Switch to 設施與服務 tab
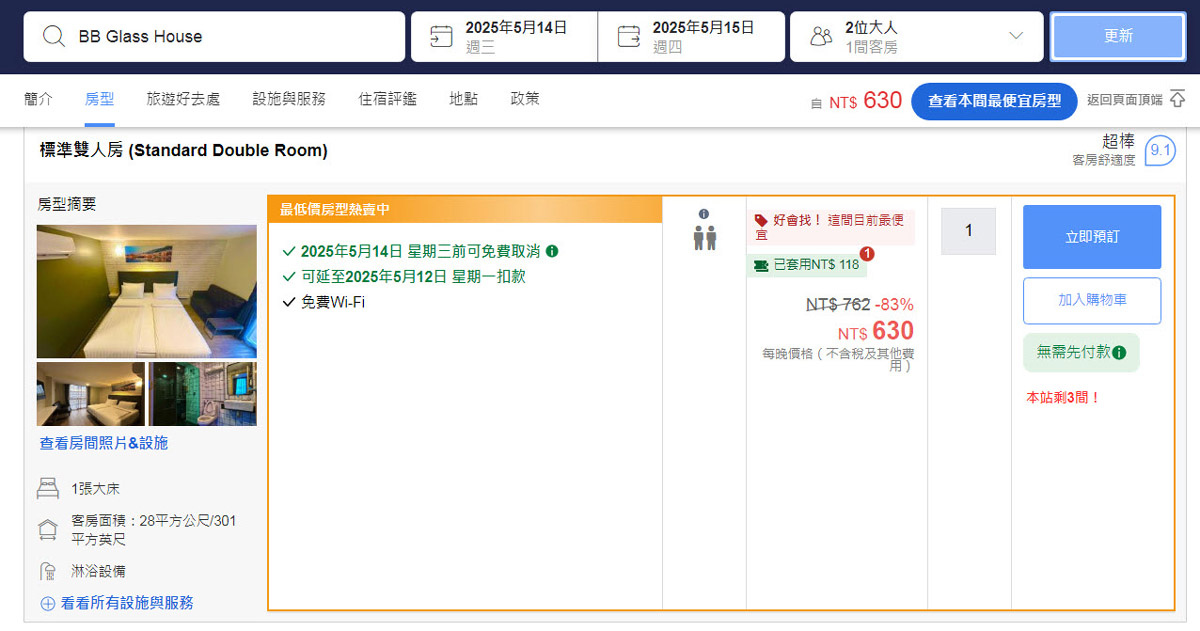The width and height of the screenshot is (1200, 631). pyautogui.click(x=289, y=99)
